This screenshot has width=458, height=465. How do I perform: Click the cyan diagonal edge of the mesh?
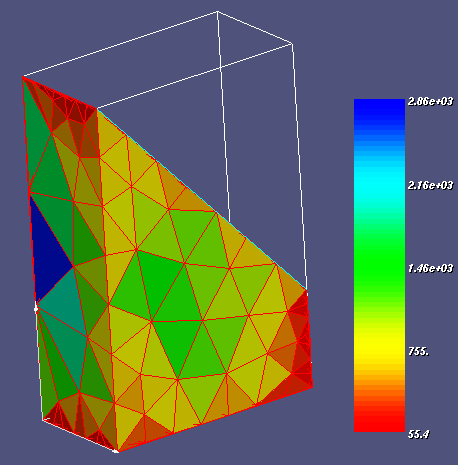coord(202,199)
